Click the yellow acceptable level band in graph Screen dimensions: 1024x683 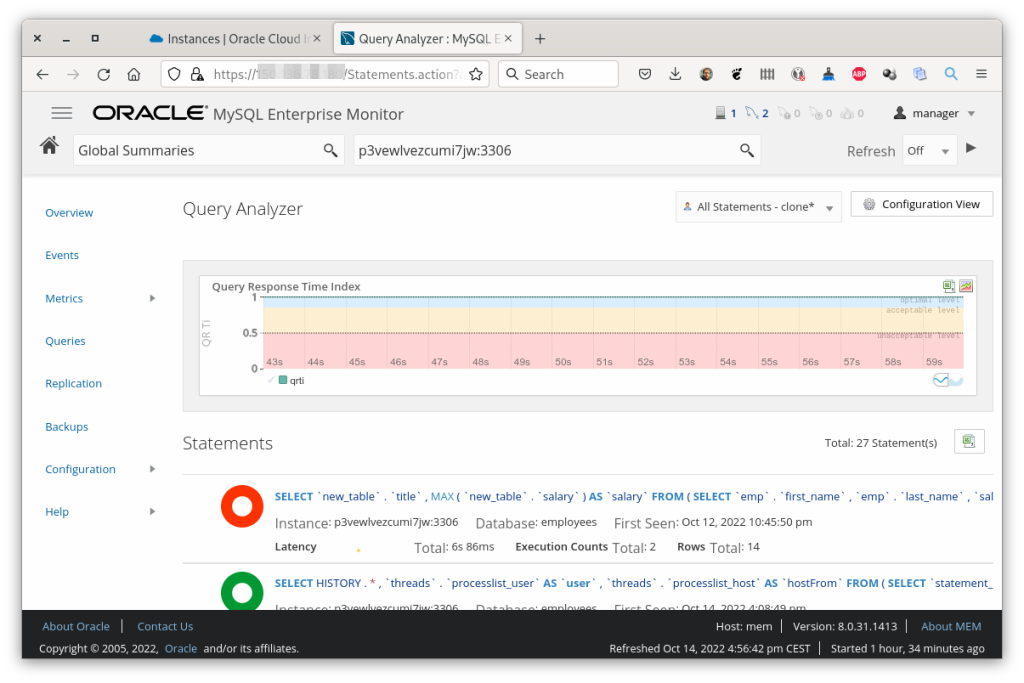point(613,320)
